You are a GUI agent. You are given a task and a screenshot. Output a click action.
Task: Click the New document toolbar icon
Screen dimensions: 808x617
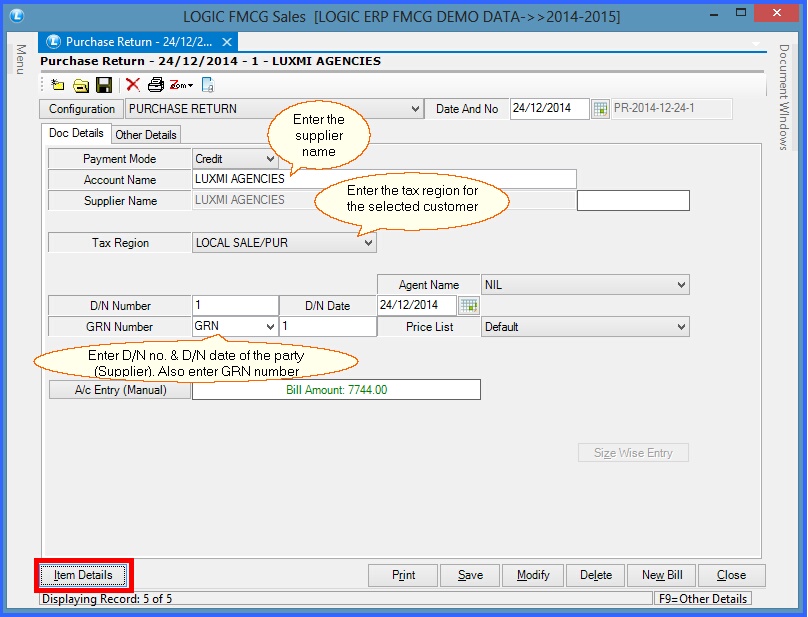(x=58, y=85)
